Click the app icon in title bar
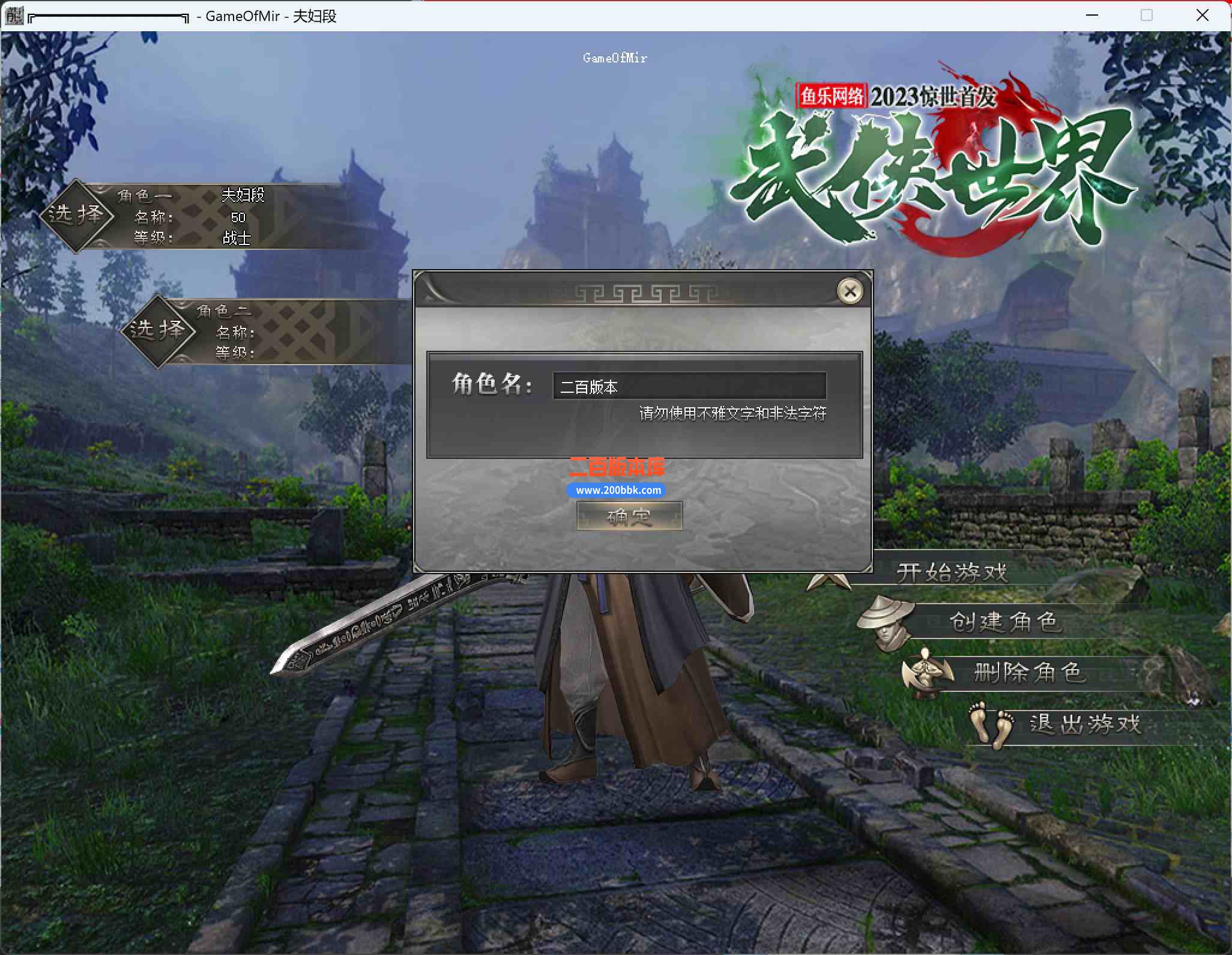Screen dimensions: 1232x955 pyautogui.click(x=13, y=16)
